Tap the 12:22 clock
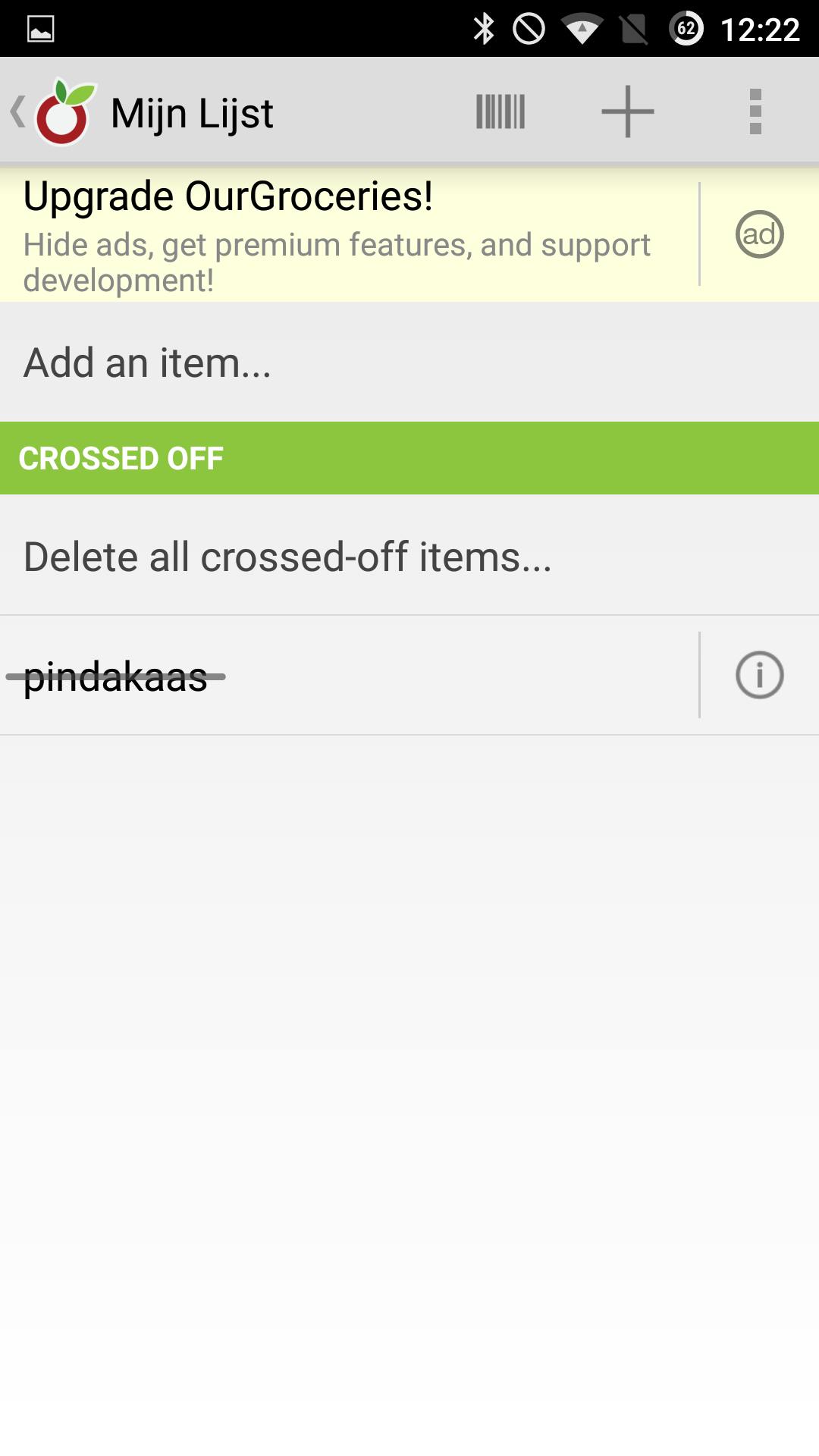This screenshot has height=1456, width=819. [x=760, y=30]
